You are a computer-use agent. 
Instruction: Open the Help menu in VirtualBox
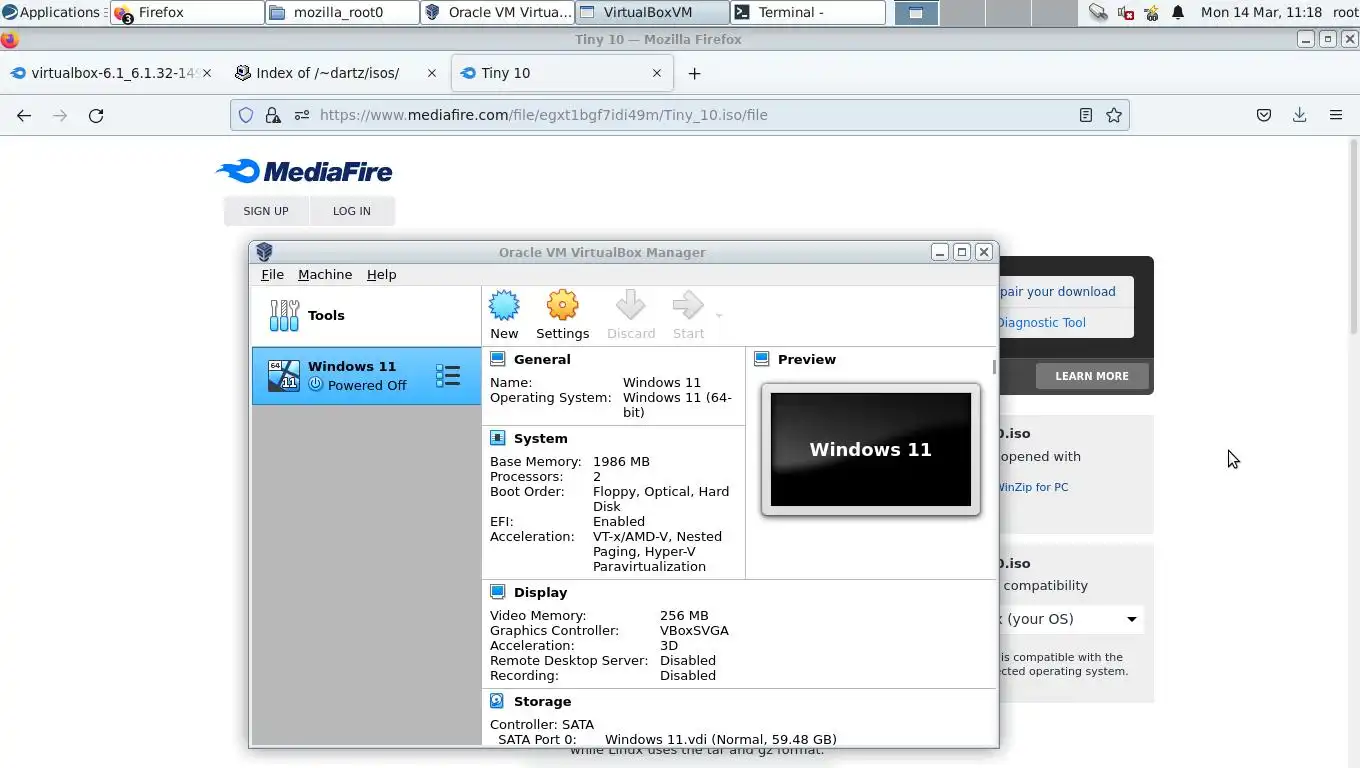[381, 274]
